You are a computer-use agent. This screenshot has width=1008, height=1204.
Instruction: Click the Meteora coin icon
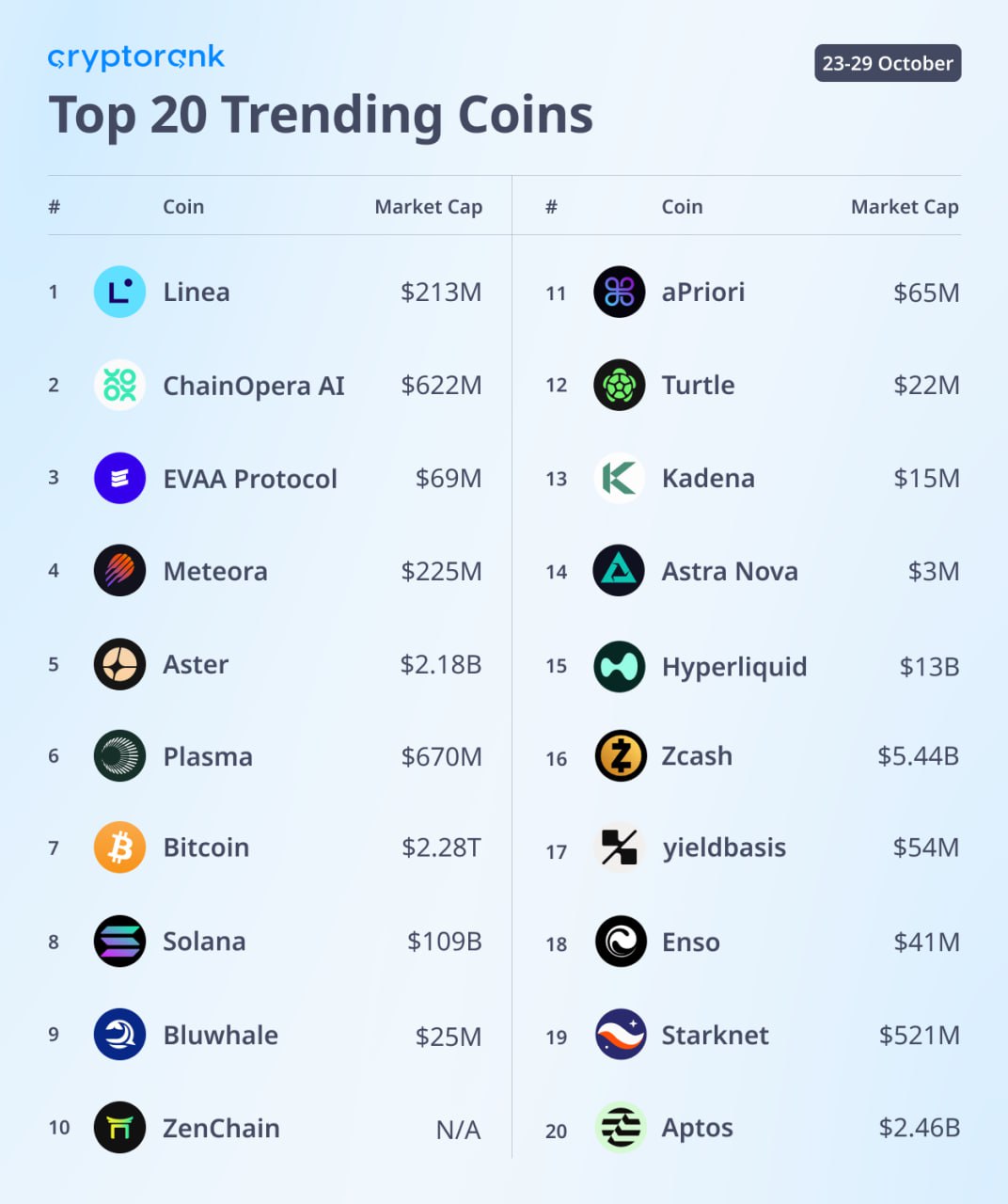pyautogui.click(x=119, y=570)
